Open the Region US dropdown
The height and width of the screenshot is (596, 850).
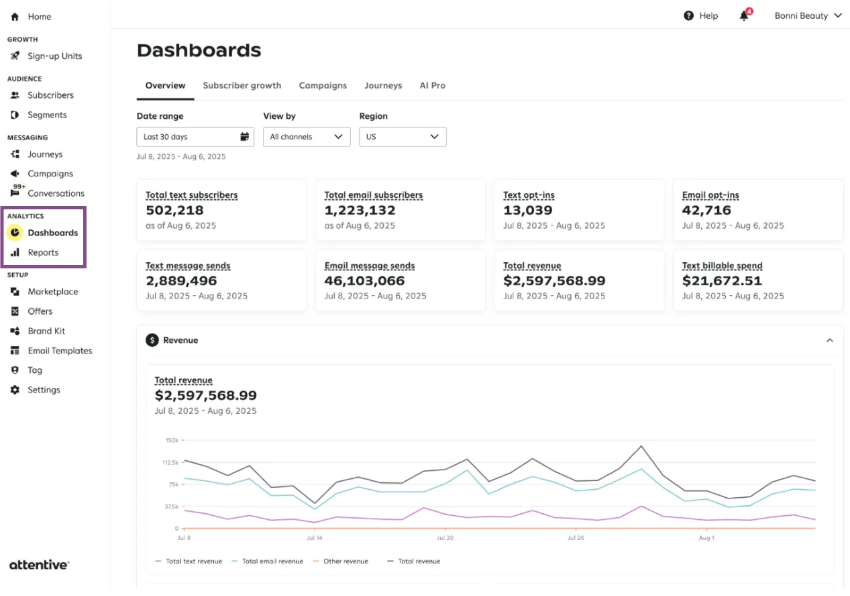point(402,137)
